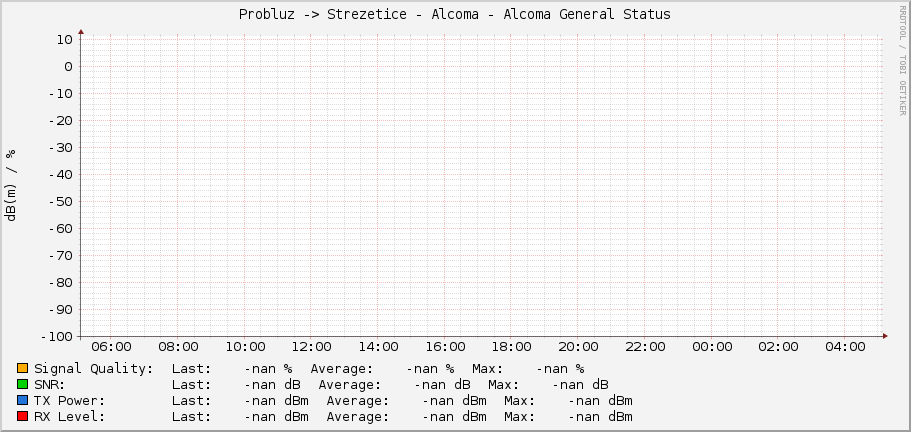
Task: Select the 'SNR:' legend label
Action: (50, 385)
